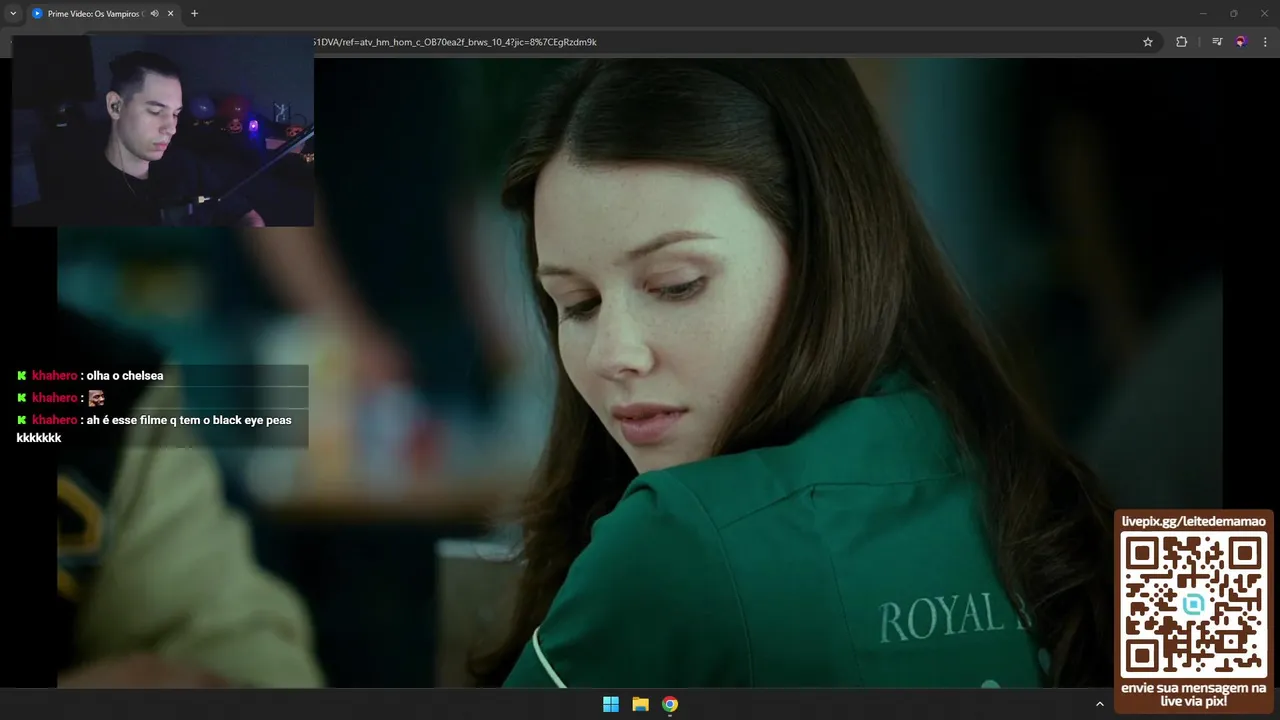Open File Explorer from the taskbar

click(641, 704)
